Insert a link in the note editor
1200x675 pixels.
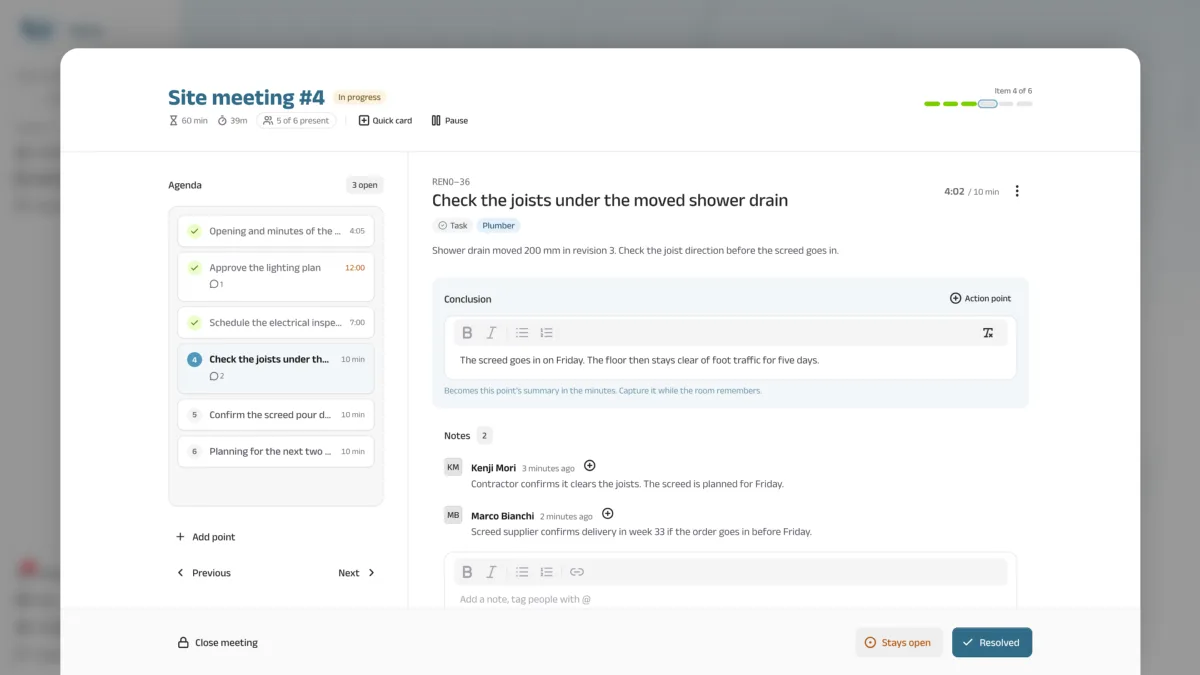point(576,572)
